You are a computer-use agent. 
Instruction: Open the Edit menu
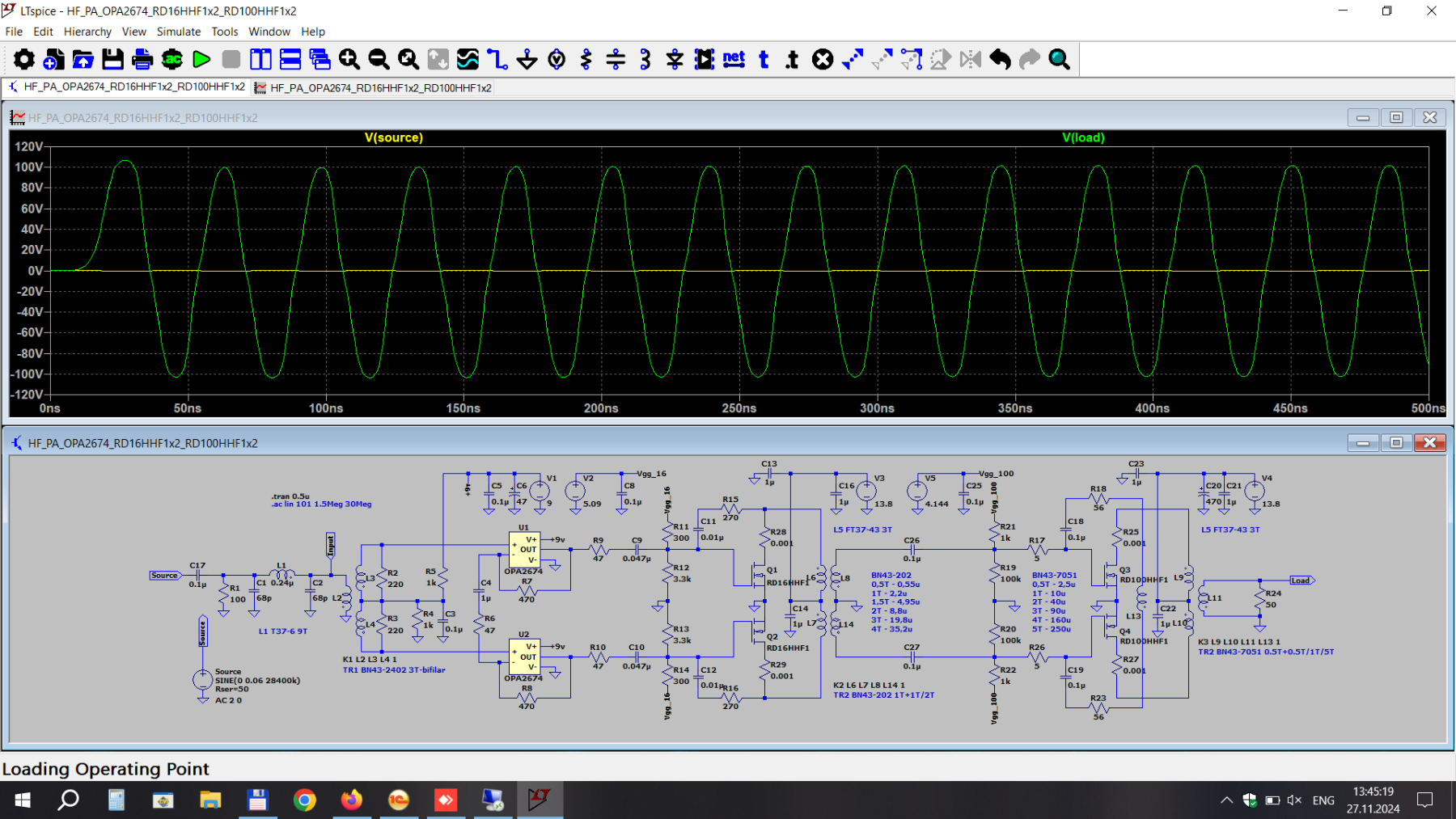click(x=43, y=32)
